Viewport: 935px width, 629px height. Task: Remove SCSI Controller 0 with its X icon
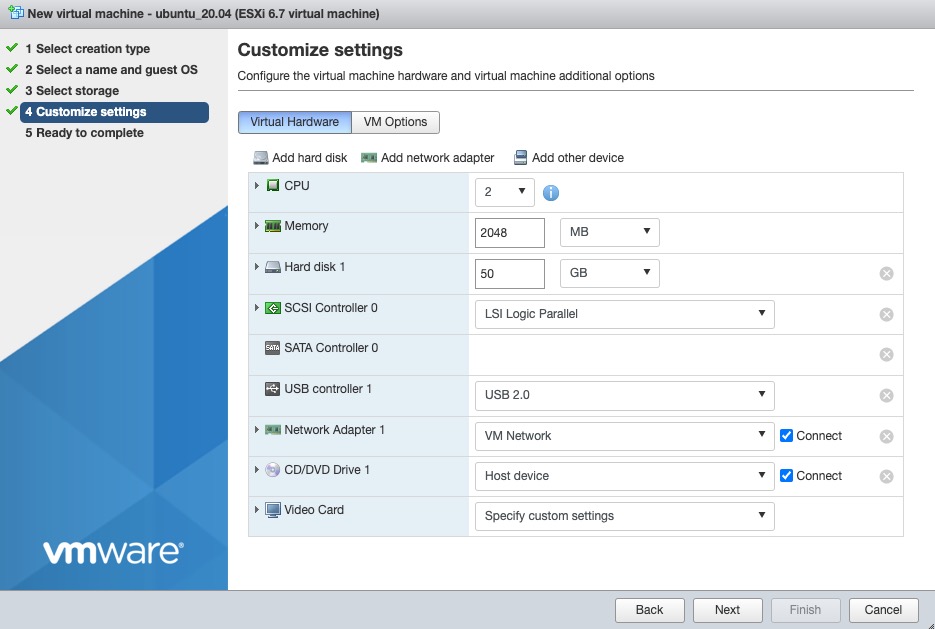pyautogui.click(x=887, y=315)
